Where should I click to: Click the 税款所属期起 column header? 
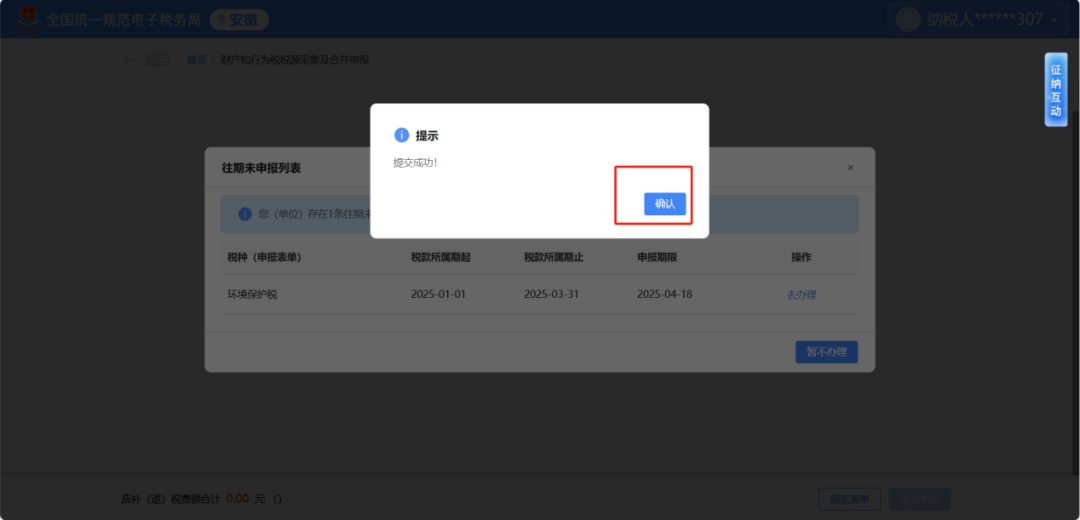(441, 257)
